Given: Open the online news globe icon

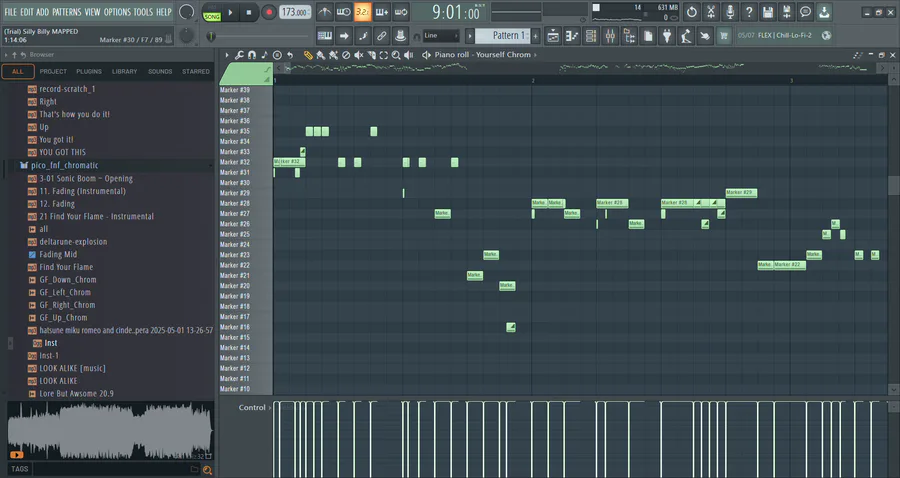Looking at the screenshot, I should click(x=826, y=36).
